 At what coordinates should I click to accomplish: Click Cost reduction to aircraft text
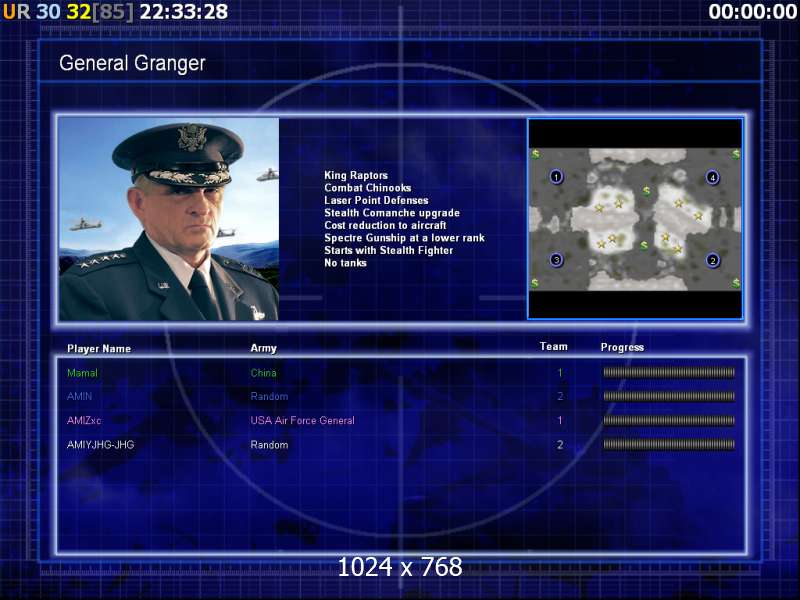tap(385, 226)
